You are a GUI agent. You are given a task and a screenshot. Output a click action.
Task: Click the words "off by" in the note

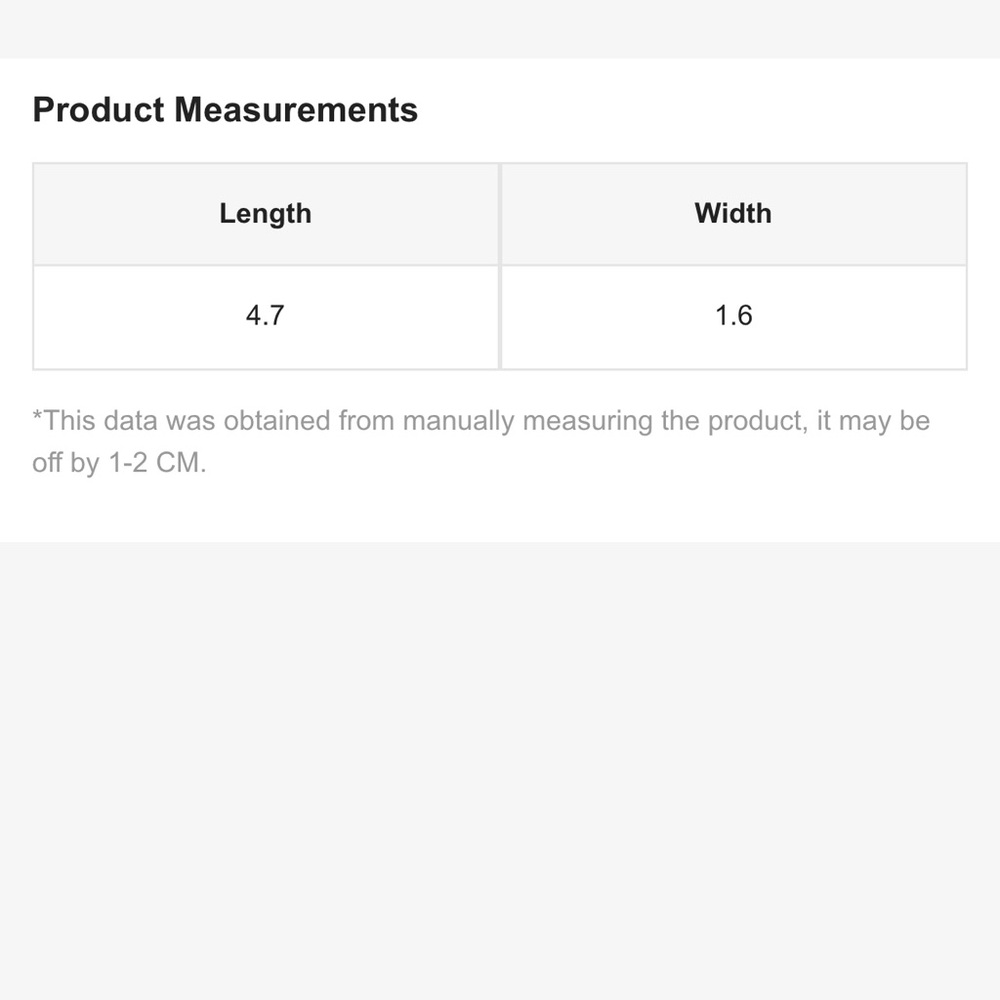tap(66, 463)
